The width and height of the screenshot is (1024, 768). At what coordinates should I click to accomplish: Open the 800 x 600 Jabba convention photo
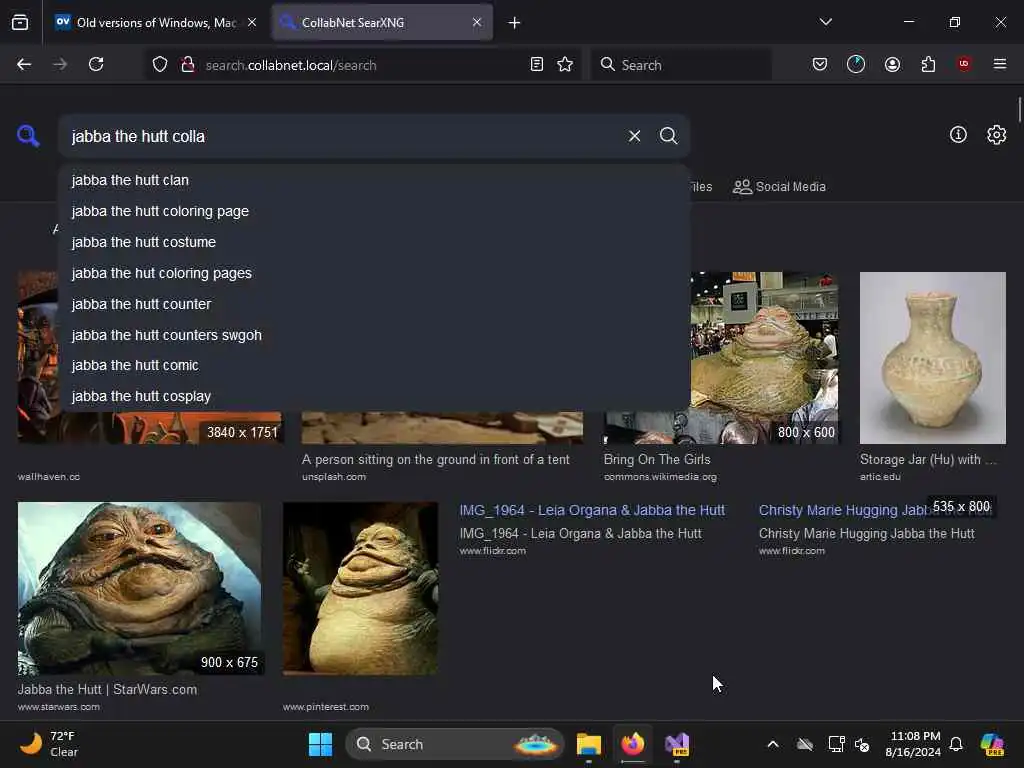(x=764, y=358)
